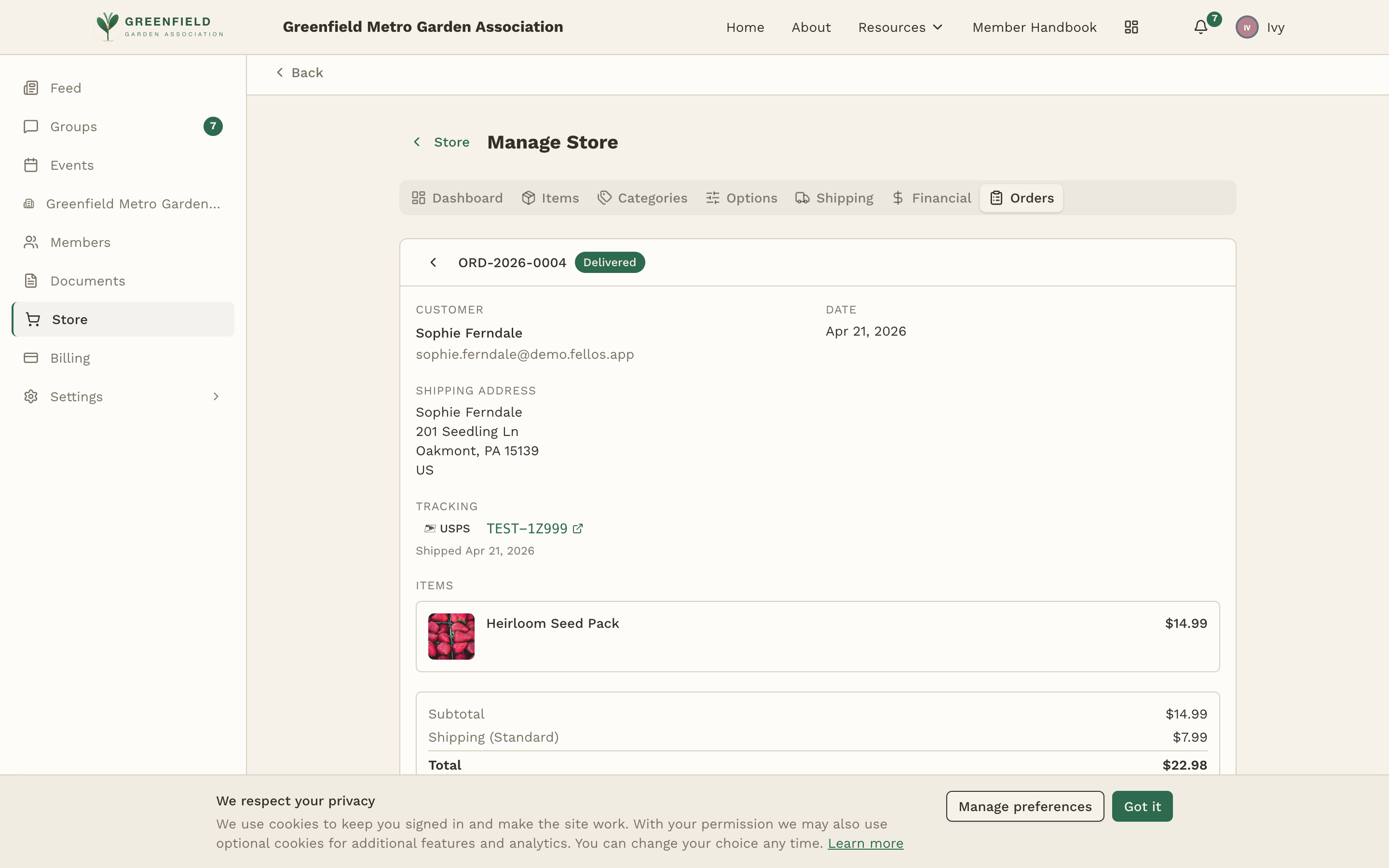Viewport: 1389px width, 868px height.
Task: Click external link icon beside tracking number
Action: pyautogui.click(x=578, y=528)
